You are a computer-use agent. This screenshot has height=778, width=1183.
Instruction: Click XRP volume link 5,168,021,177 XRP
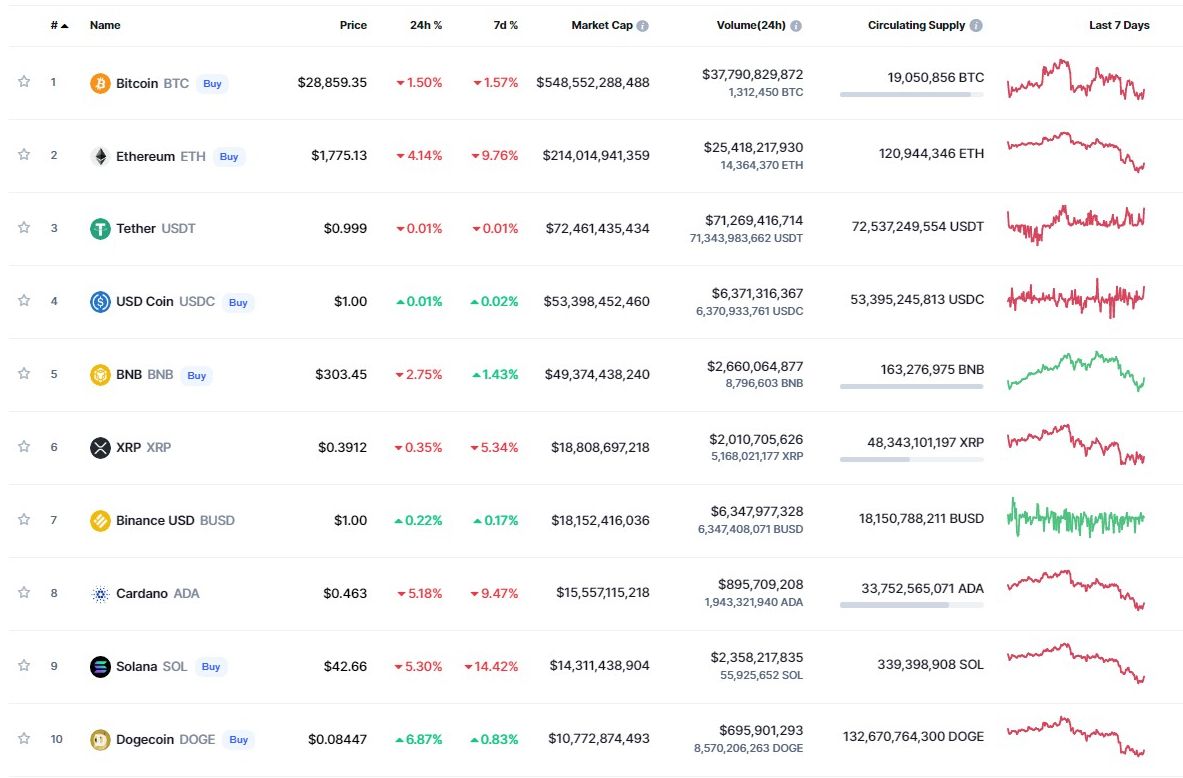click(757, 457)
